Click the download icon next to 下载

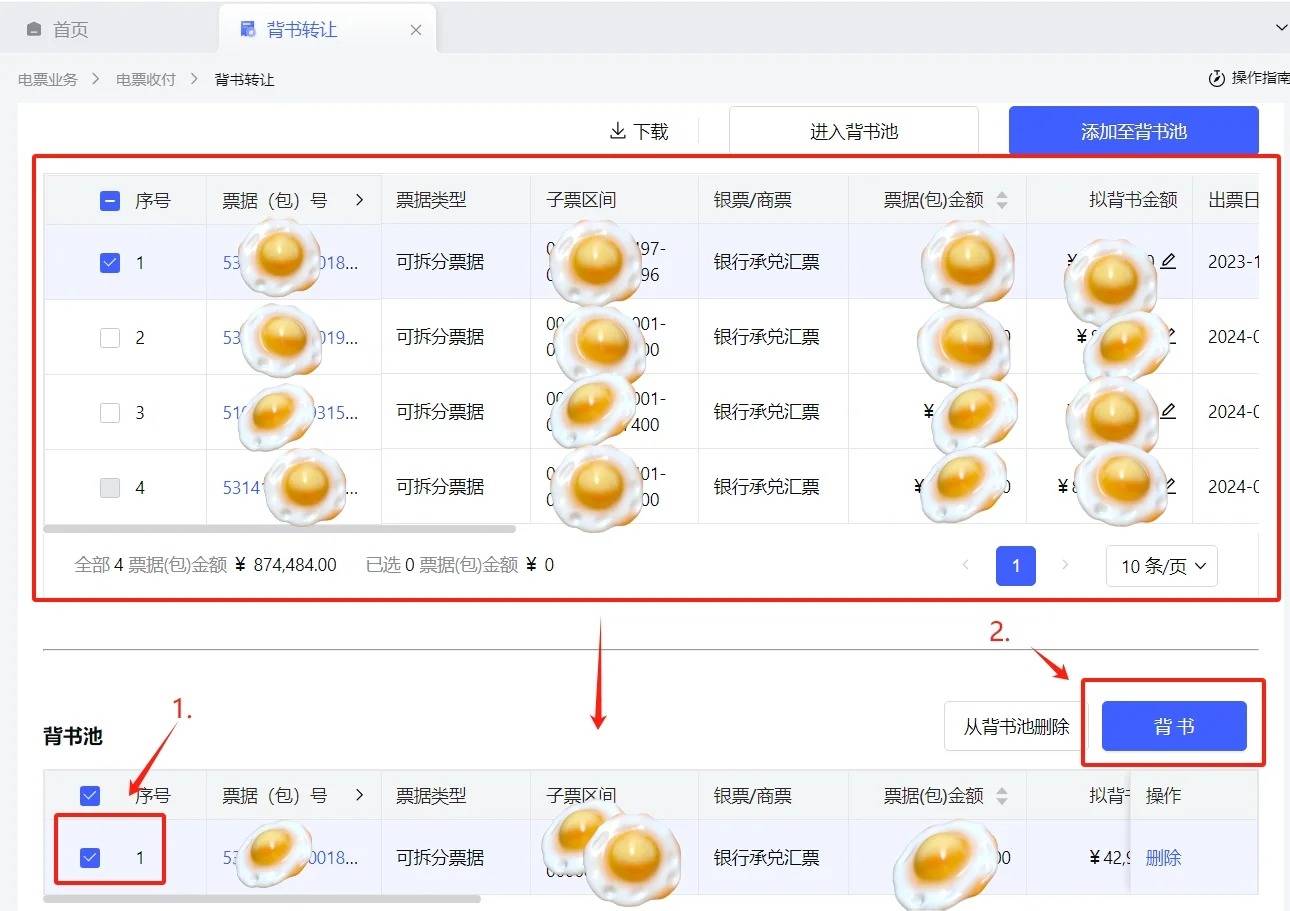coord(617,131)
